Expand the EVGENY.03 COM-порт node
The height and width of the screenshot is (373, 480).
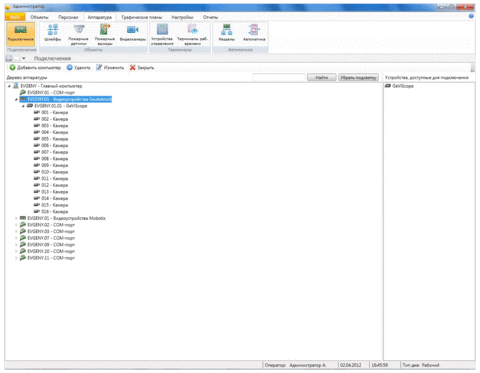[16, 231]
